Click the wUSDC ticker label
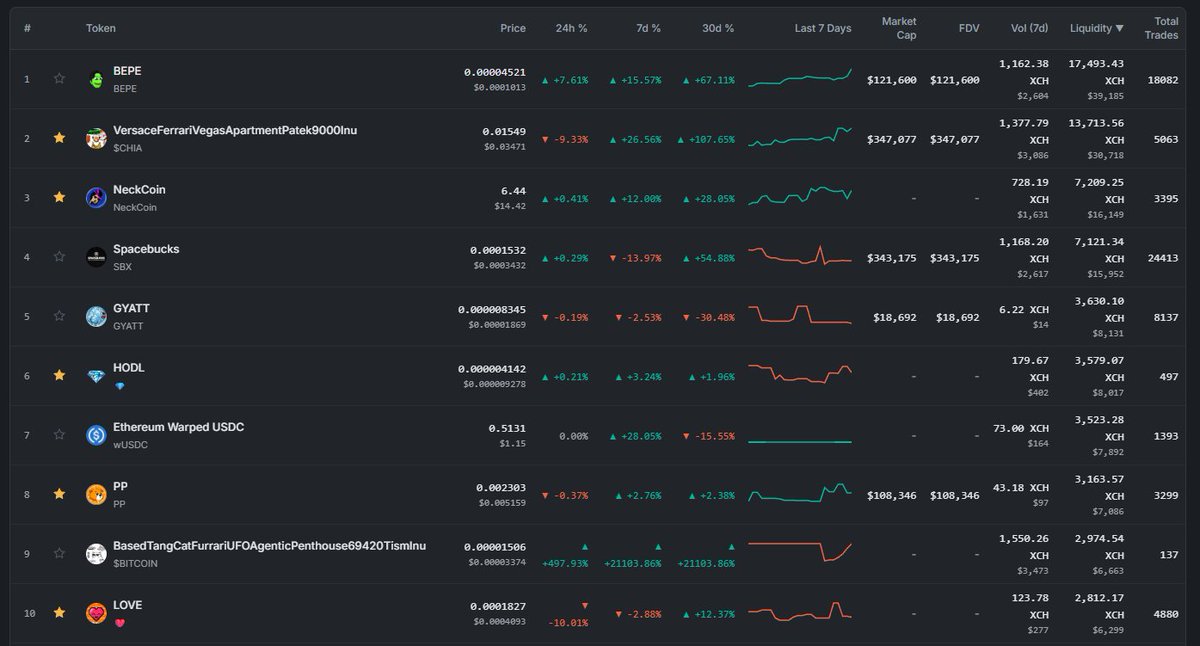1200x646 pixels. click(130, 444)
